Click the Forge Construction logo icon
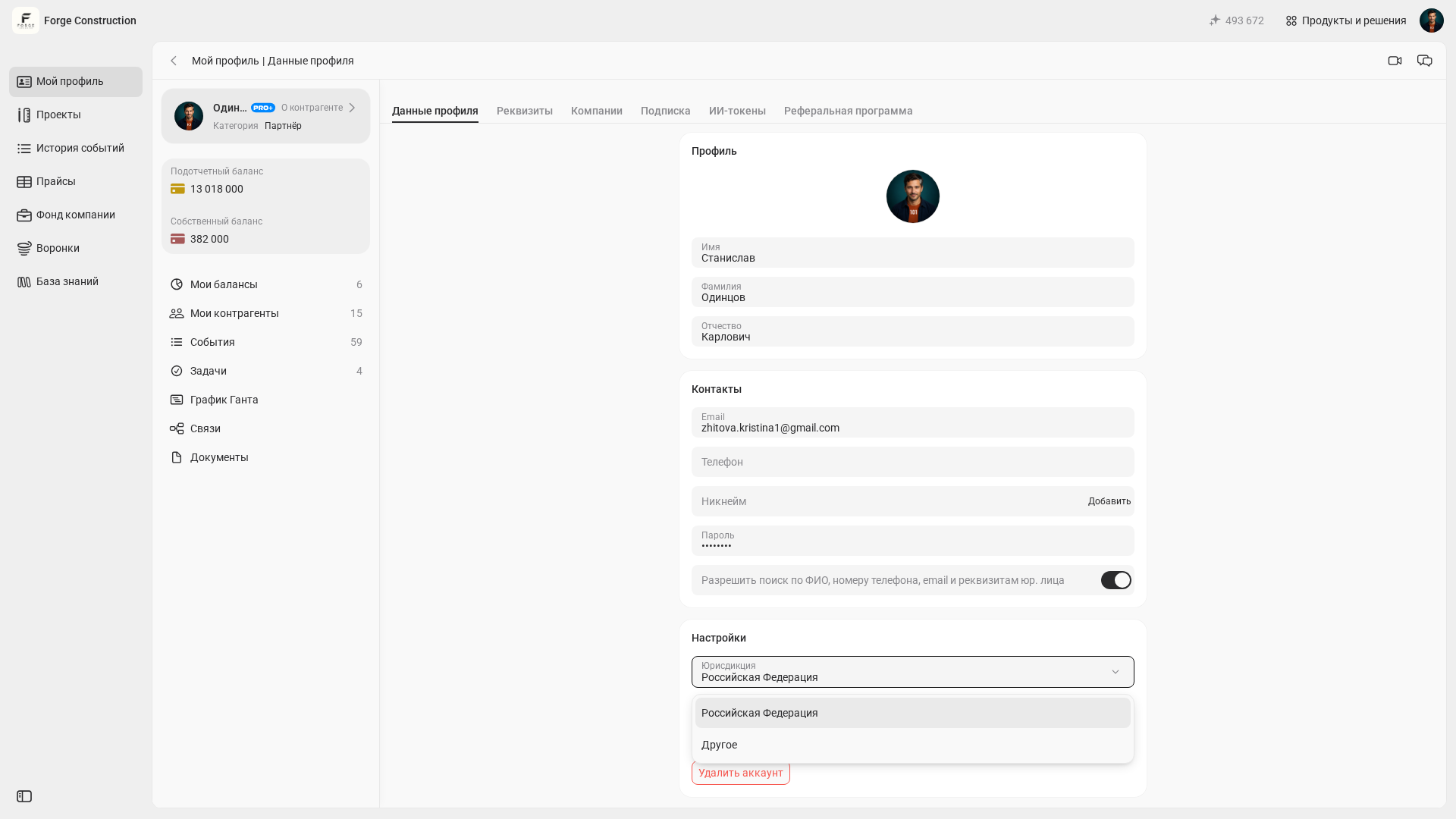Image resolution: width=1456 pixels, height=819 pixels. (x=26, y=20)
